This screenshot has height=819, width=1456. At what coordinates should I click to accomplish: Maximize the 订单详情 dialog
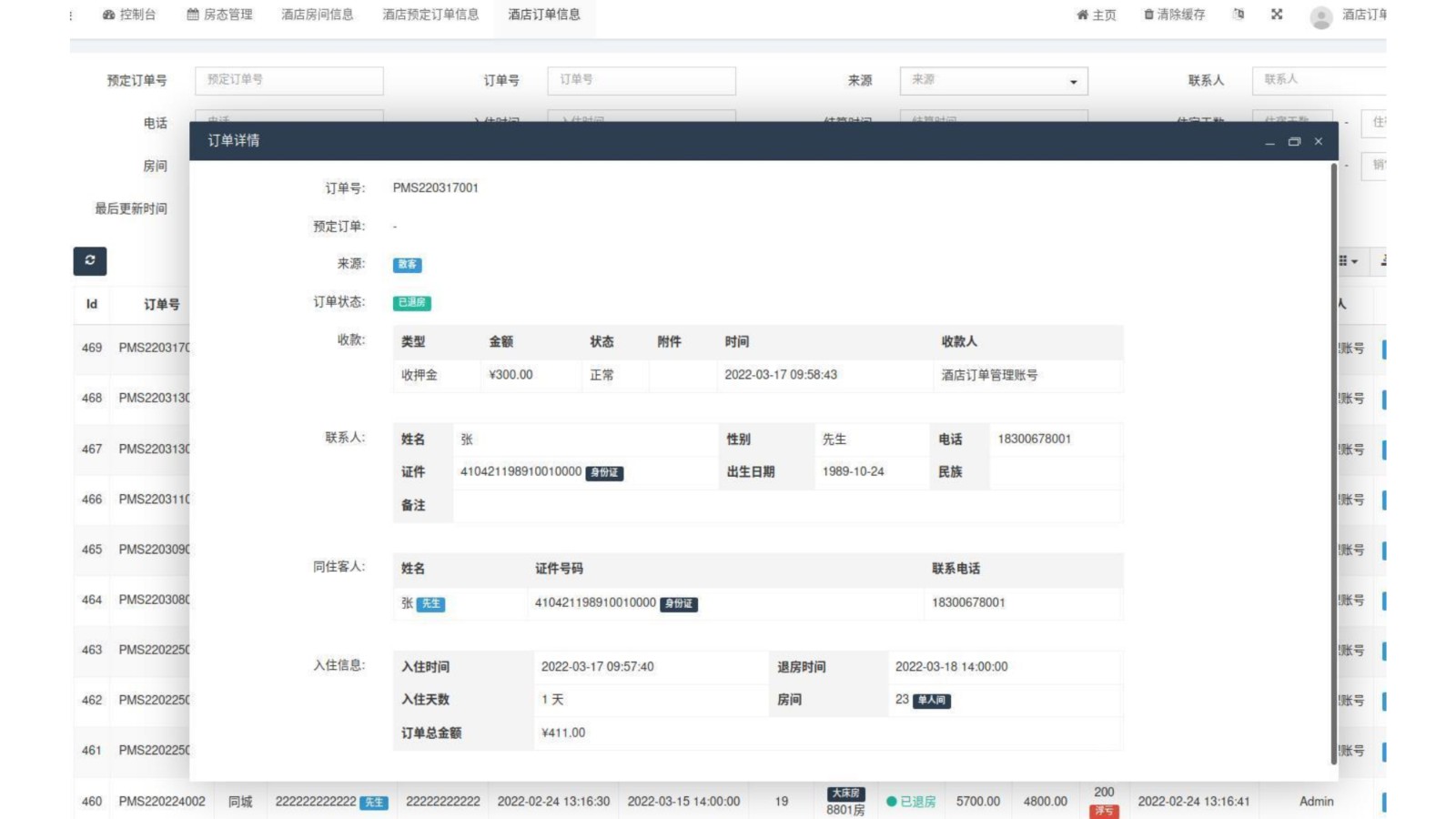(1294, 142)
